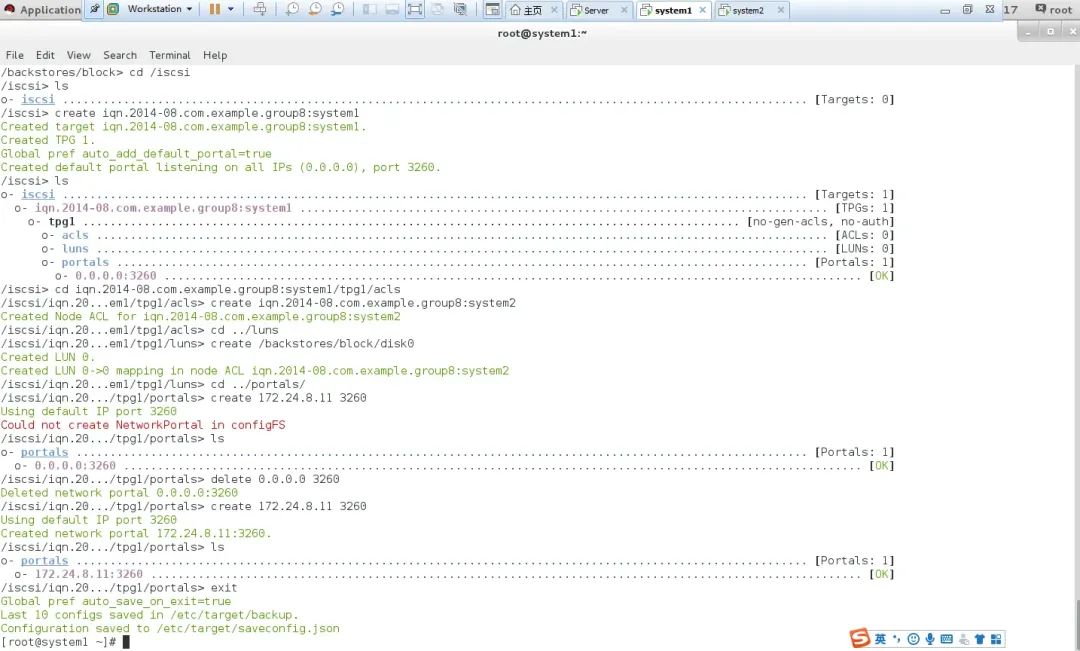Close the Server VM tab
The height and width of the screenshot is (651, 1080).
click(624, 10)
